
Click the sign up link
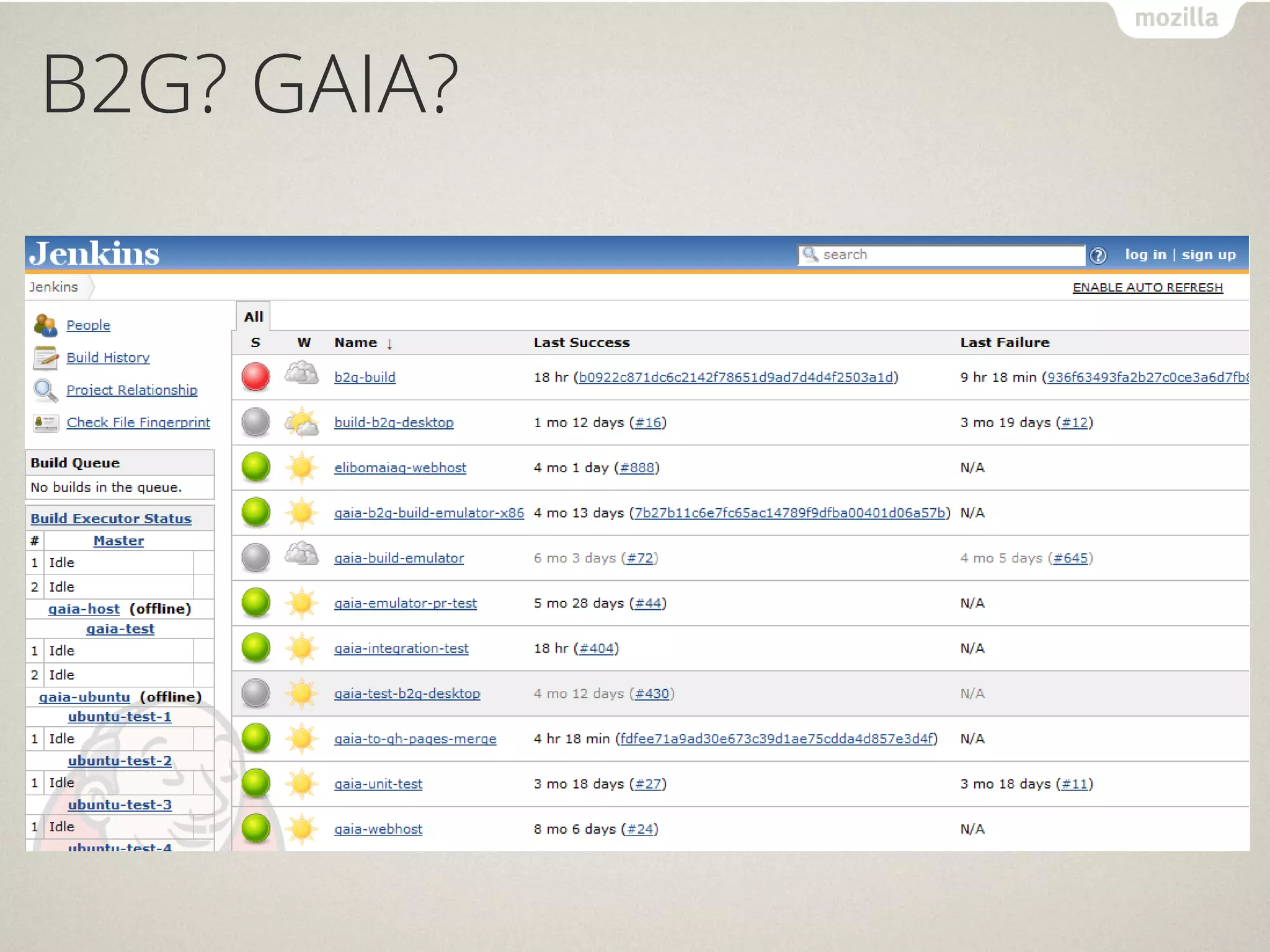[1209, 255]
